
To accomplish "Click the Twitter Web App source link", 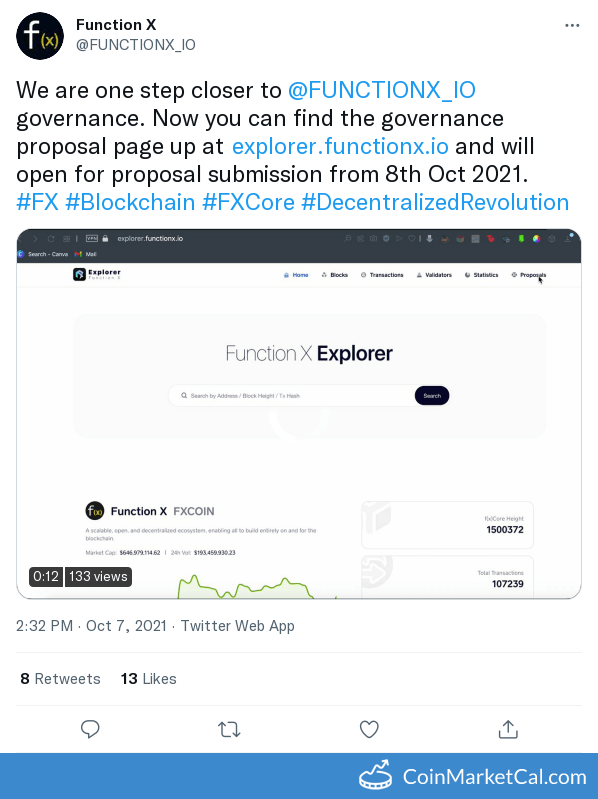I will coord(237,626).
